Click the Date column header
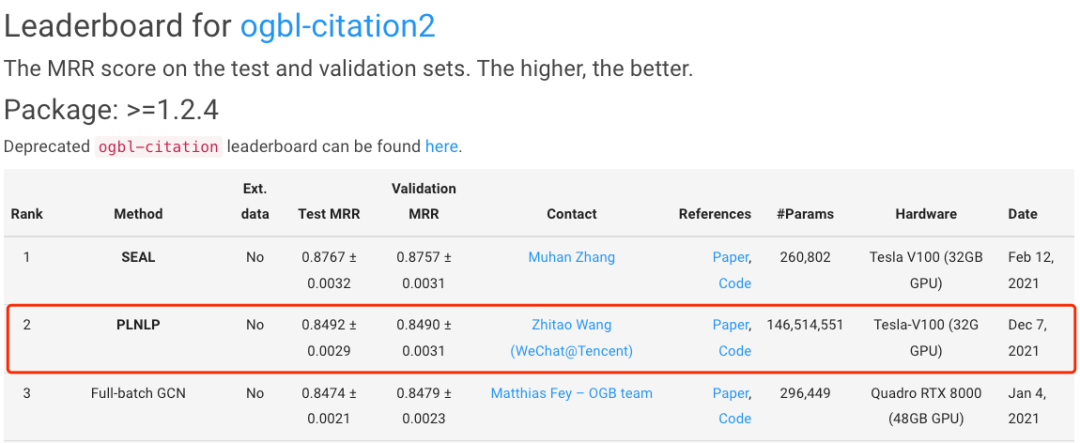 pyautogui.click(x=1022, y=214)
